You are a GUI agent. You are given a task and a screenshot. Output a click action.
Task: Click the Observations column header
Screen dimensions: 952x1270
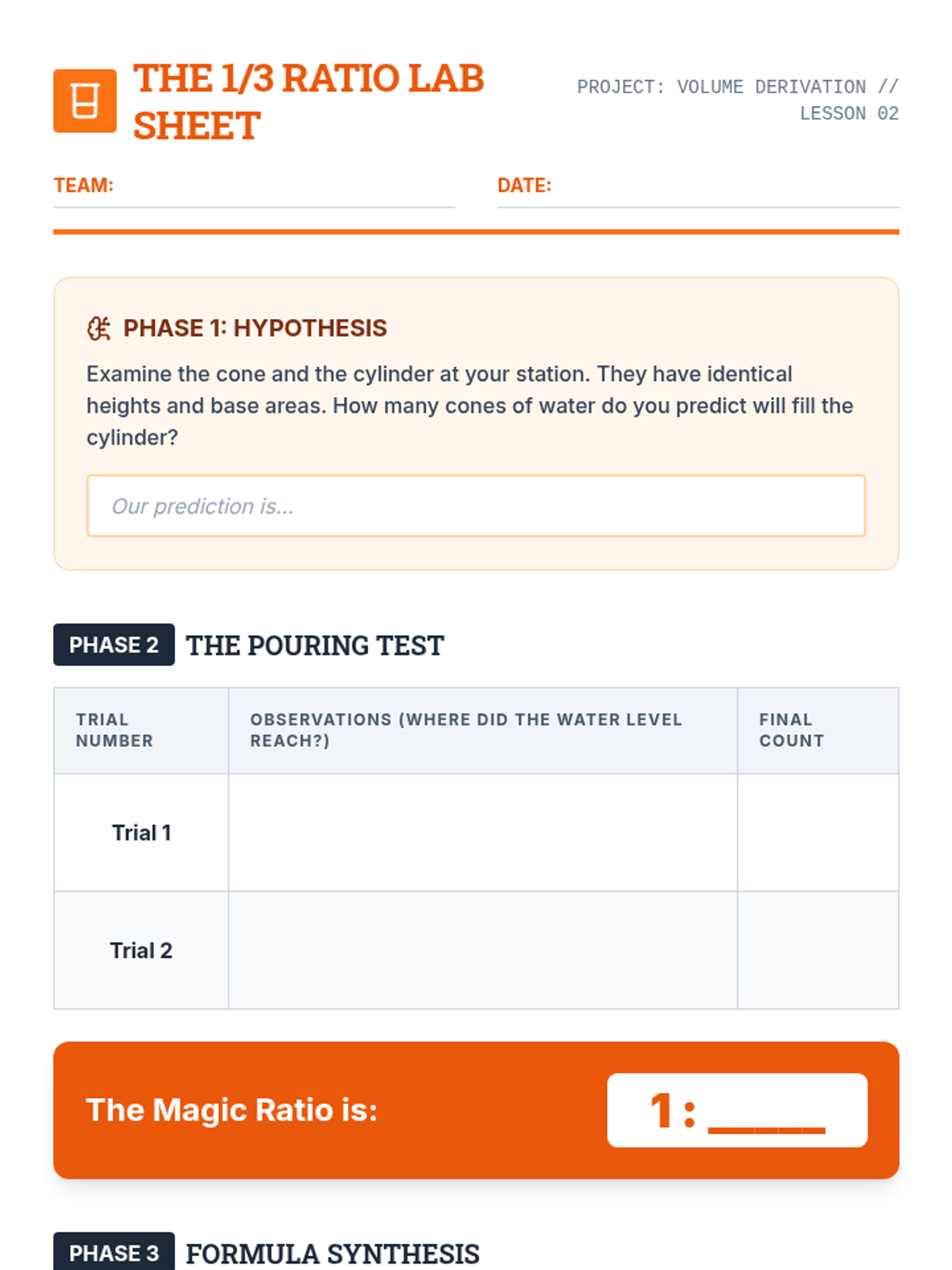(466, 730)
